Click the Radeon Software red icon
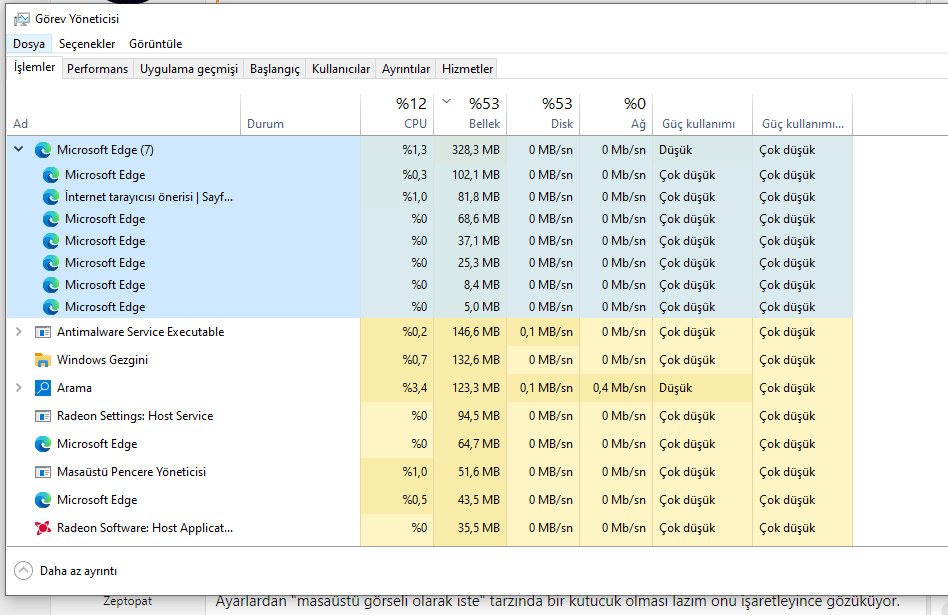The height and width of the screenshot is (615, 948). point(43,528)
